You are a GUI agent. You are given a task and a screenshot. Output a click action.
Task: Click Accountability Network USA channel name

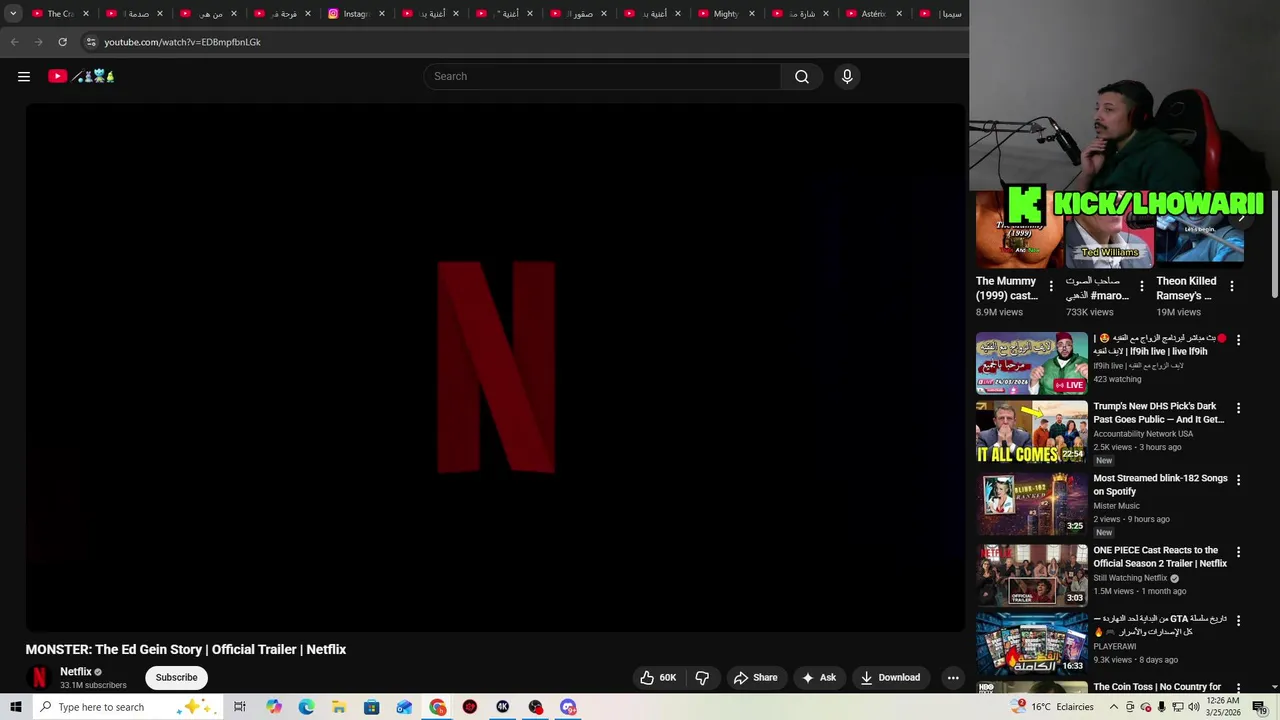coord(1143,434)
